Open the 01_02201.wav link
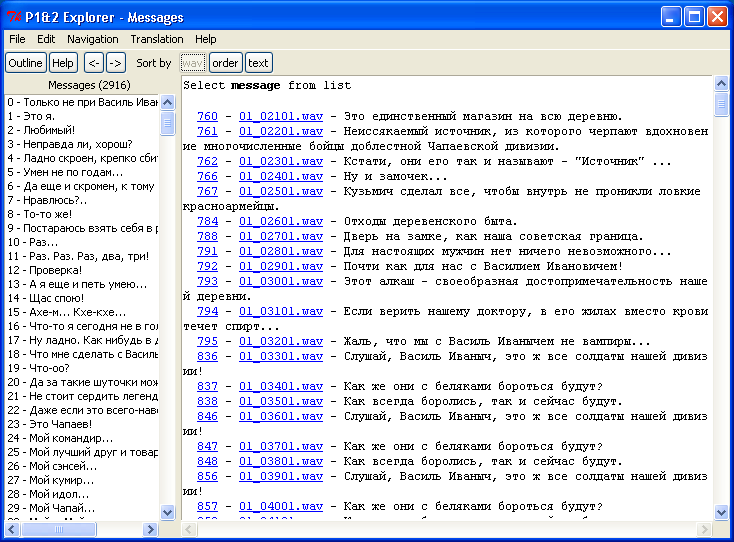Screen dimensions: 734x542 pyautogui.click(x=281, y=131)
